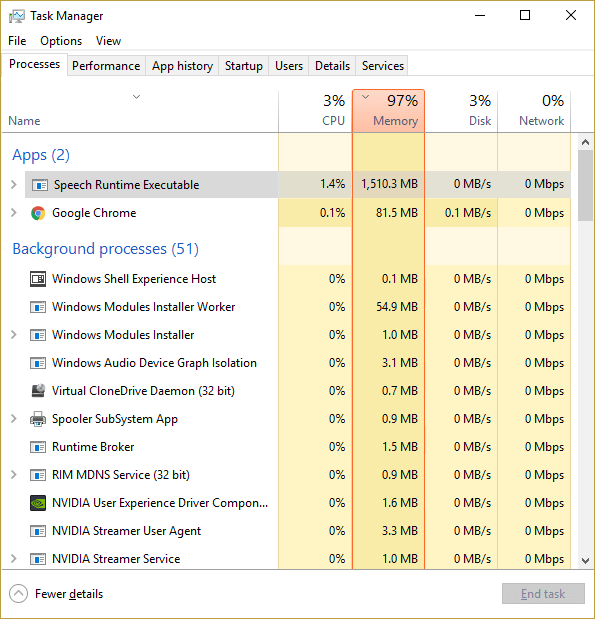This screenshot has height=619, width=595.
Task: Click the Virtual CloneDrive Daemon icon
Action: click(x=38, y=391)
